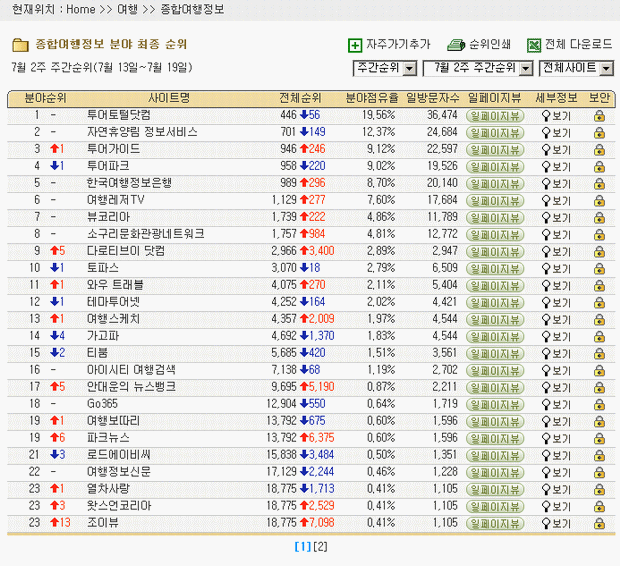The image size is (620, 566).
Task: Click lock icon in the 조이뷰 row
Action: click(599, 522)
